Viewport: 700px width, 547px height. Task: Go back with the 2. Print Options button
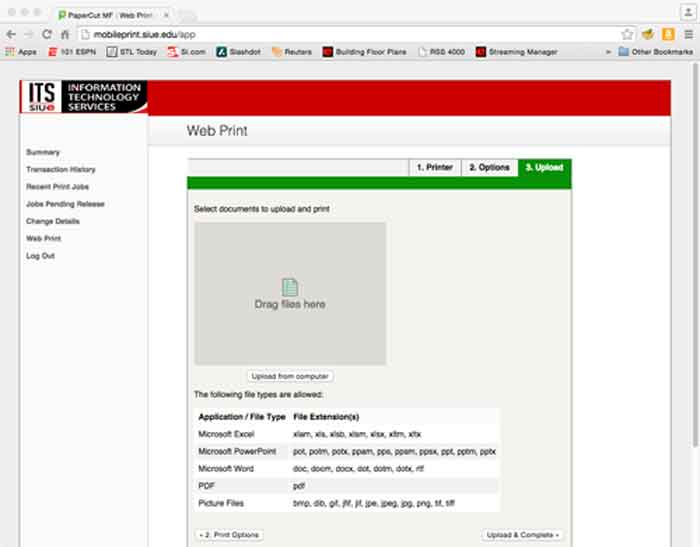[229, 535]
